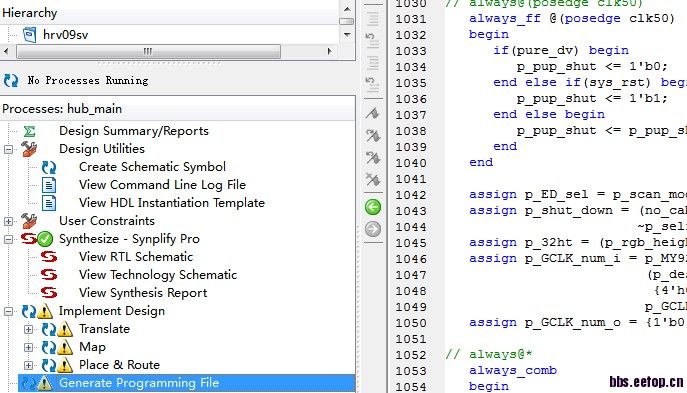This screenshot has height=393, width=687.
Task: Click the Create Schematic Symbol icon
Action: [49, 167]
